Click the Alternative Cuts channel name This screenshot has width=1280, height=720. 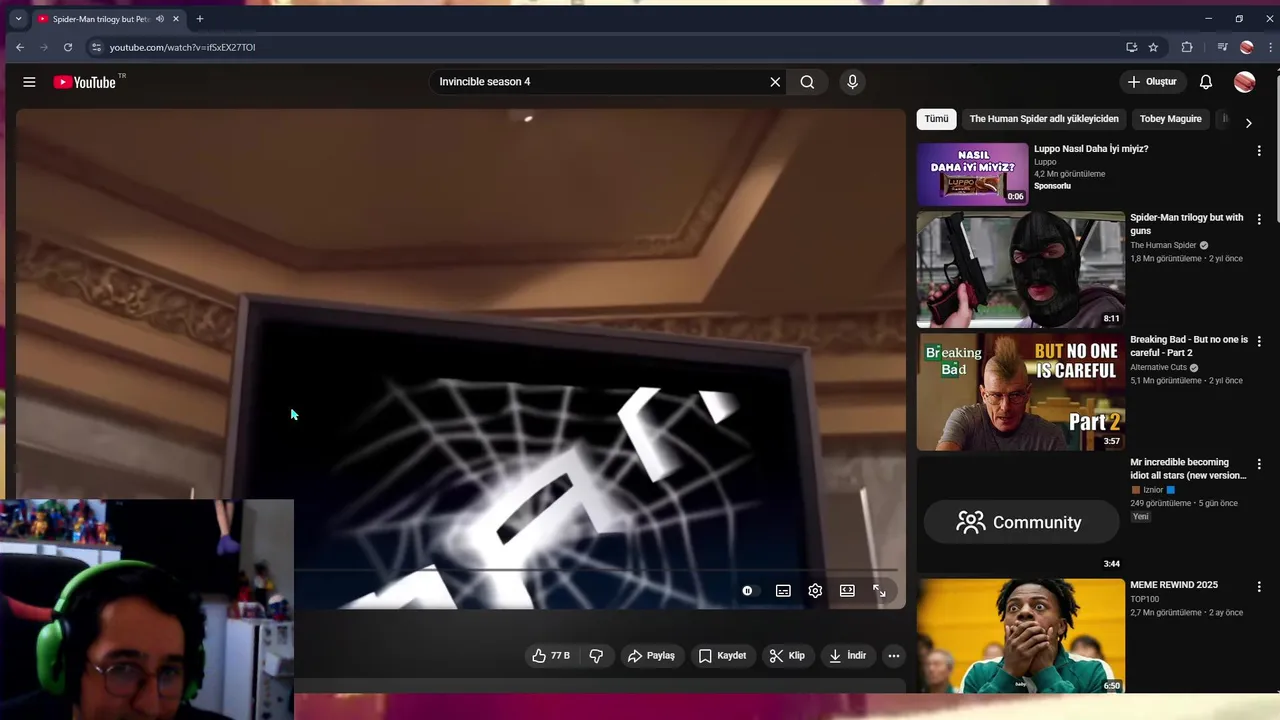tap(1159, 367)
